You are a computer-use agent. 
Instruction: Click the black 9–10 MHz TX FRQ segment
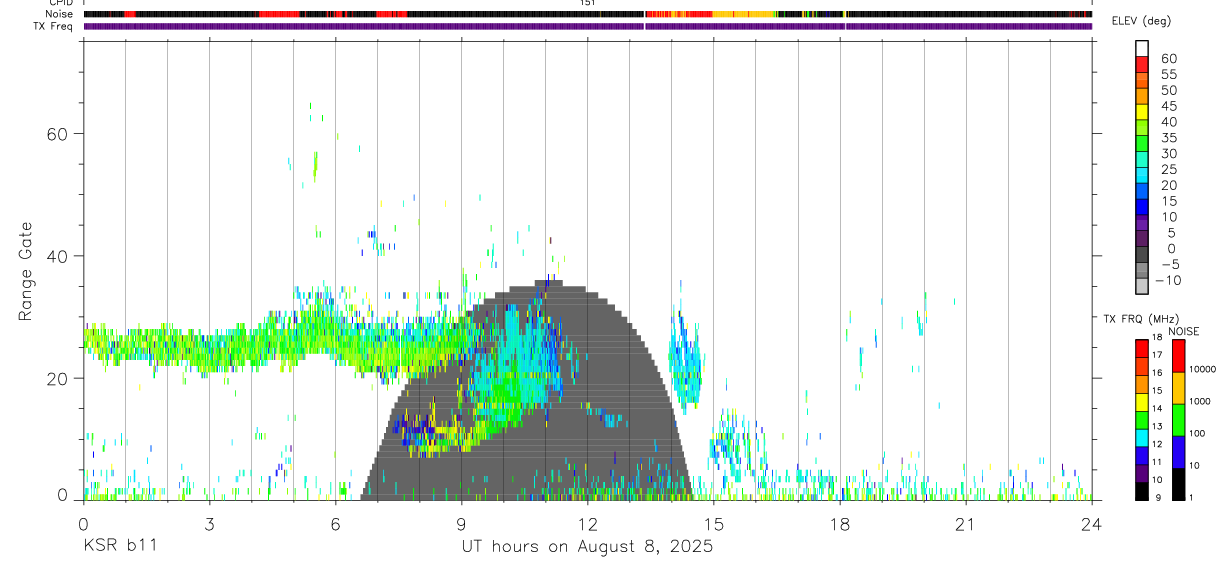1141,491
